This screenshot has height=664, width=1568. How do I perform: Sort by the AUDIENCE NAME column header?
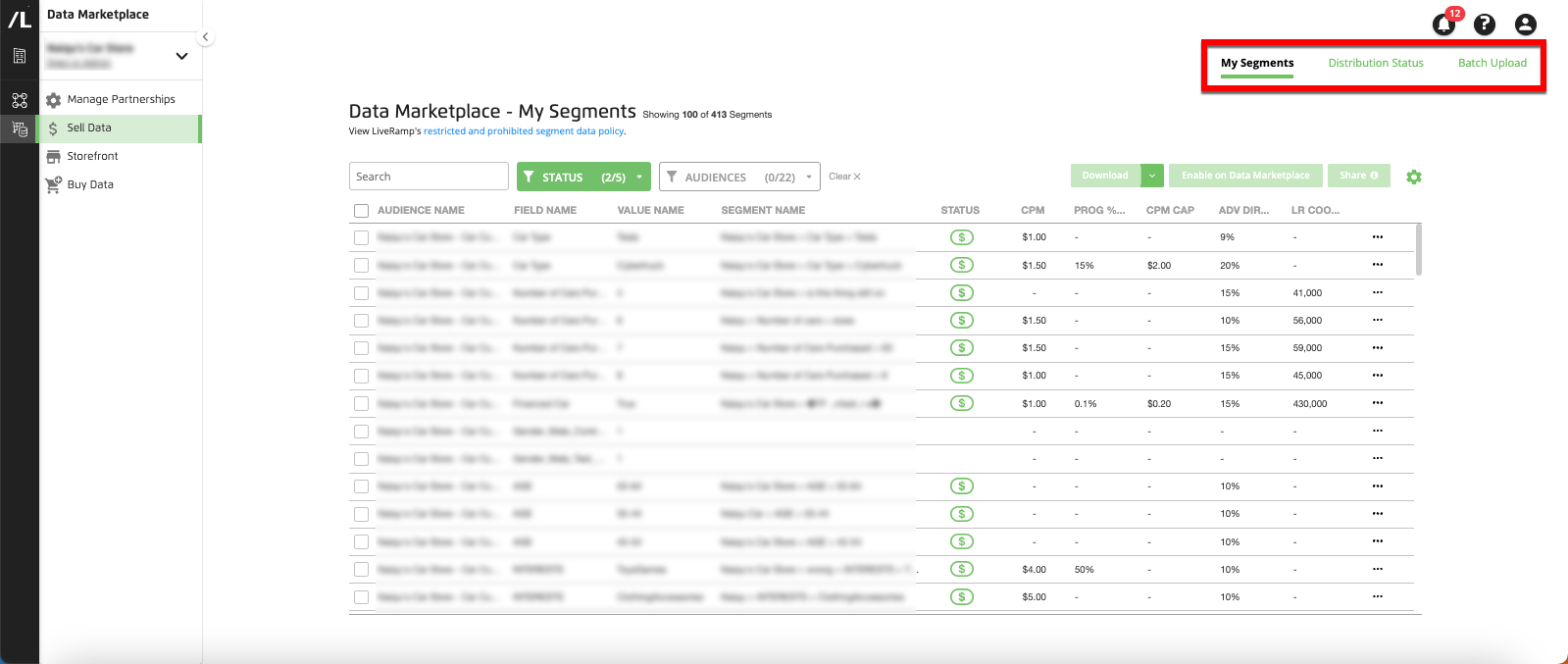pyautogui.click(x=421, y=210)
